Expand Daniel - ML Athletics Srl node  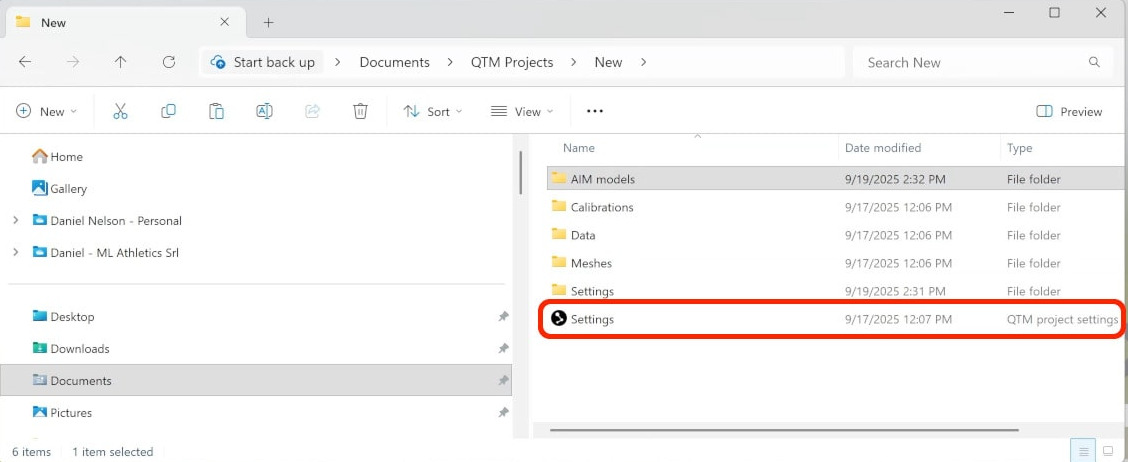coord(16,253)
